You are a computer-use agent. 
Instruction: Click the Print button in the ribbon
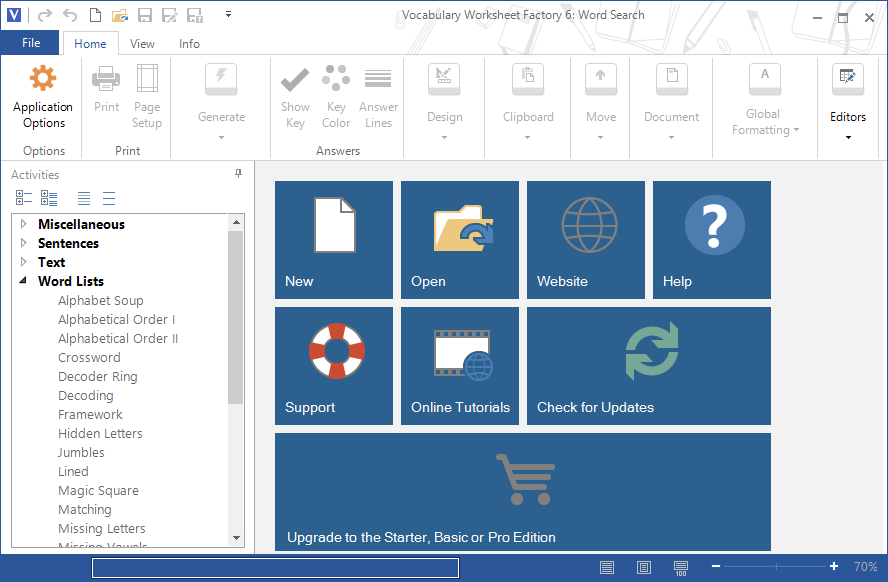tap(106, 89)
